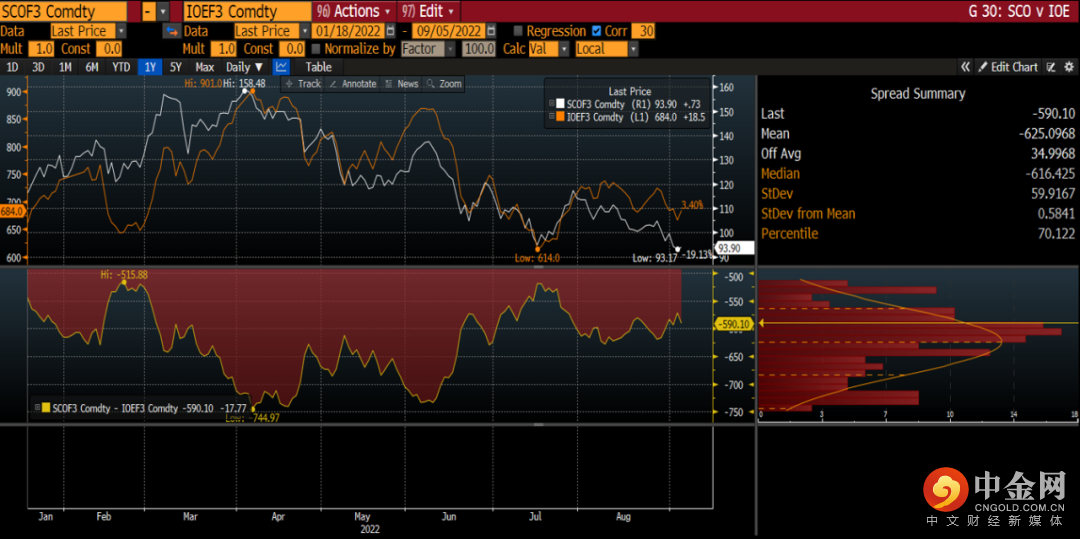
Task: Click the IOEF3 Comdty security field
Action: point(247,11)
